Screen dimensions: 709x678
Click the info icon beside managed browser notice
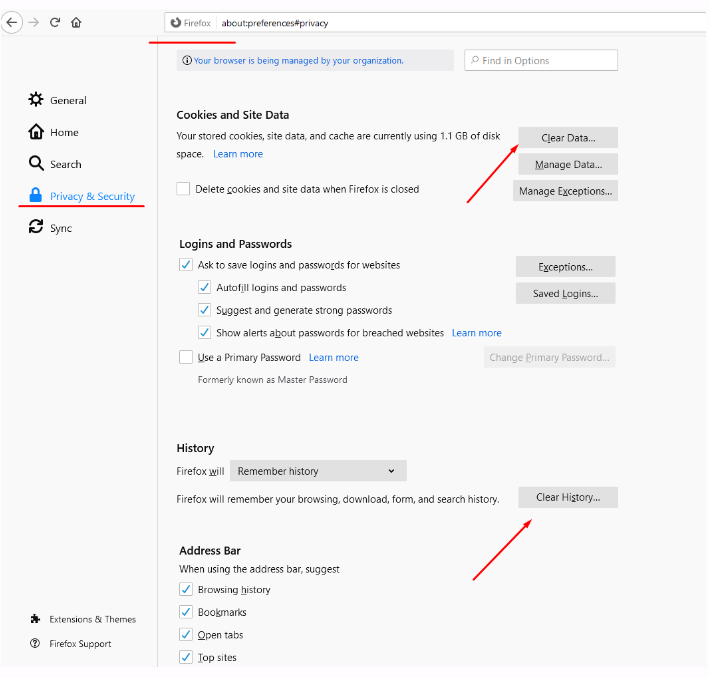(187, 60)
